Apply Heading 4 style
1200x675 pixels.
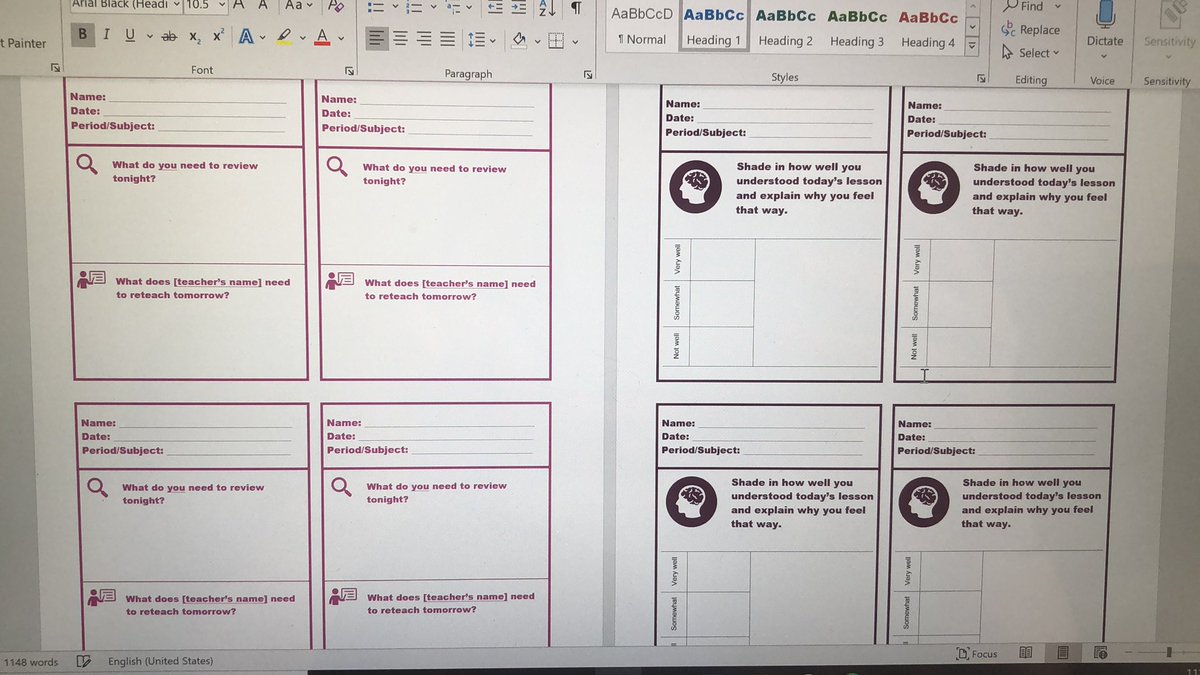tap(928, 29)
